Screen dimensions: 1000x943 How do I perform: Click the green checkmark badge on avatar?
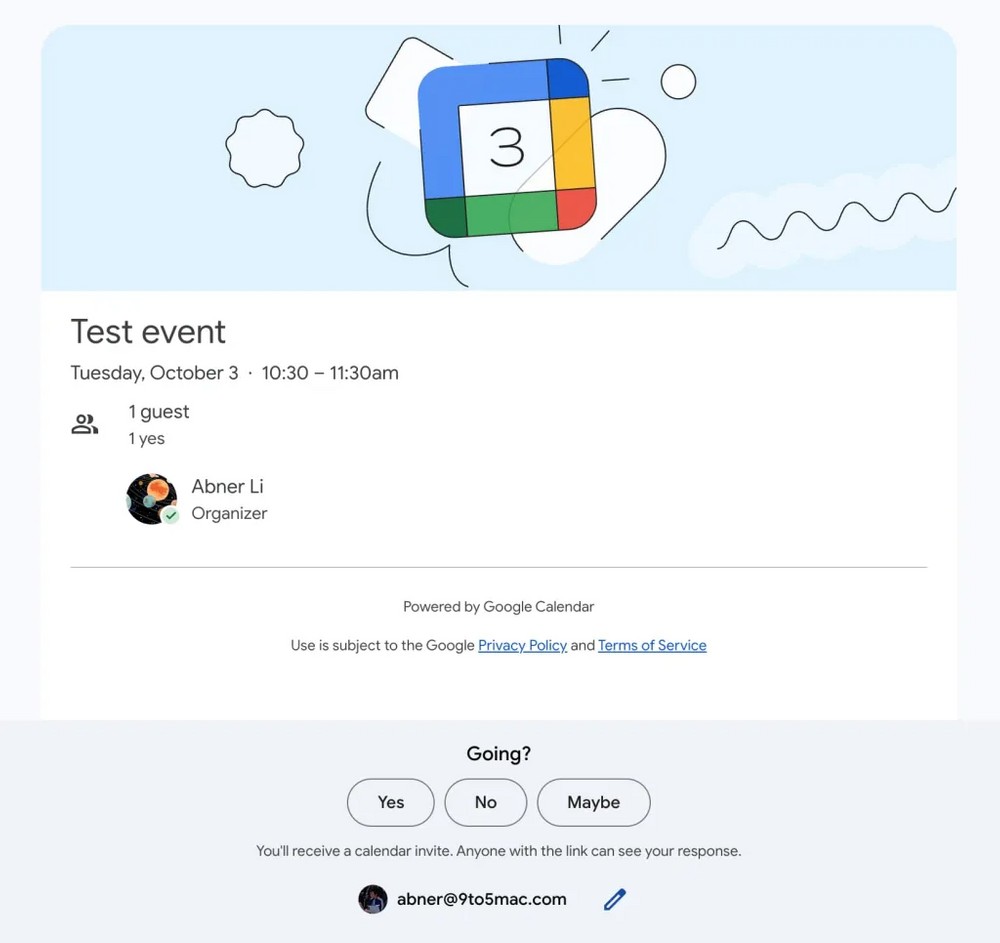[171, 516]
